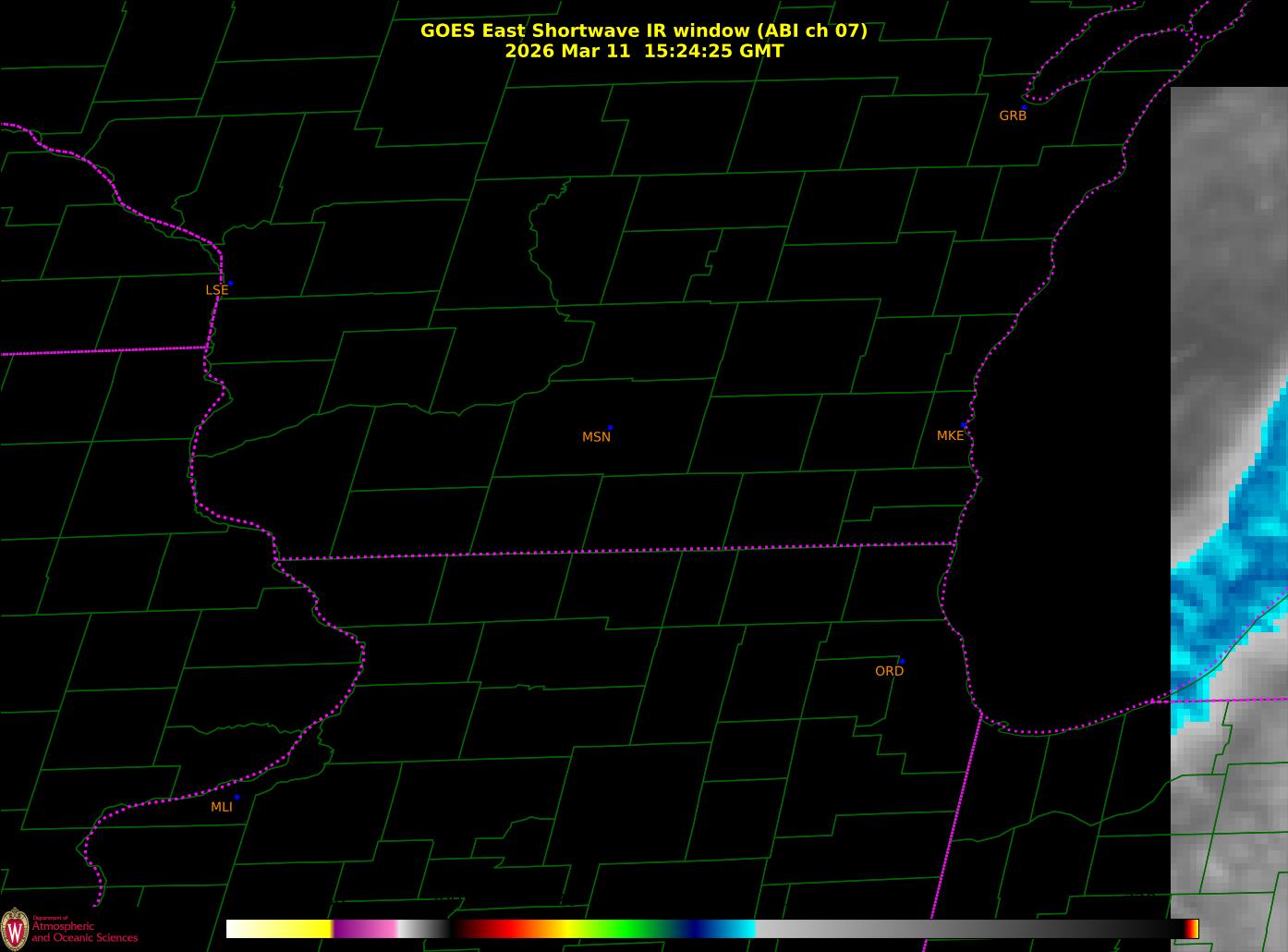Click the Atmospheric and Oceanic Sciences logo
The height and width of the screenshot is (952, 1288).
tap(69, 927)
